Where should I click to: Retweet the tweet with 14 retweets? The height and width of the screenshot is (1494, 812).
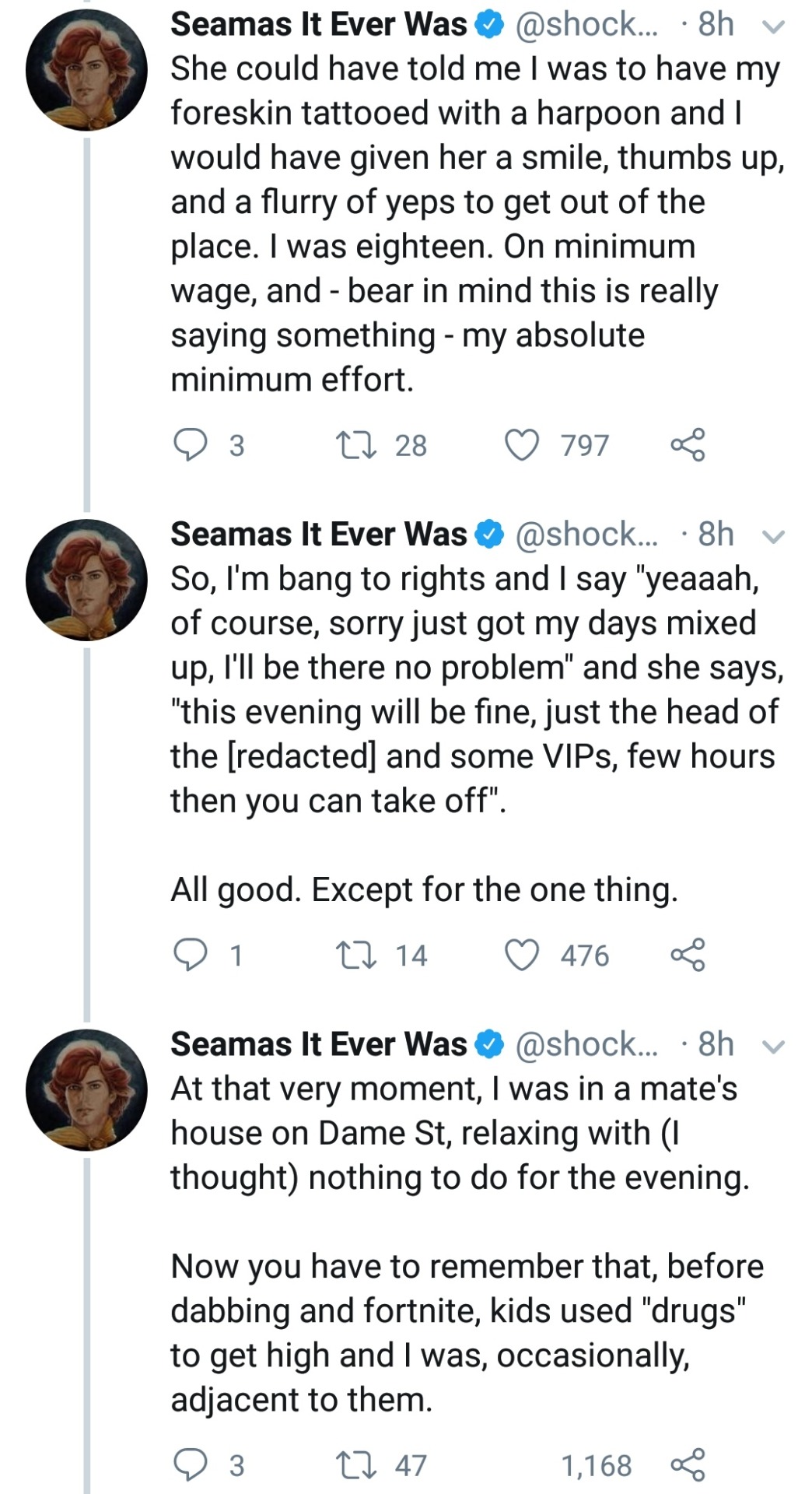coord(355,955)
